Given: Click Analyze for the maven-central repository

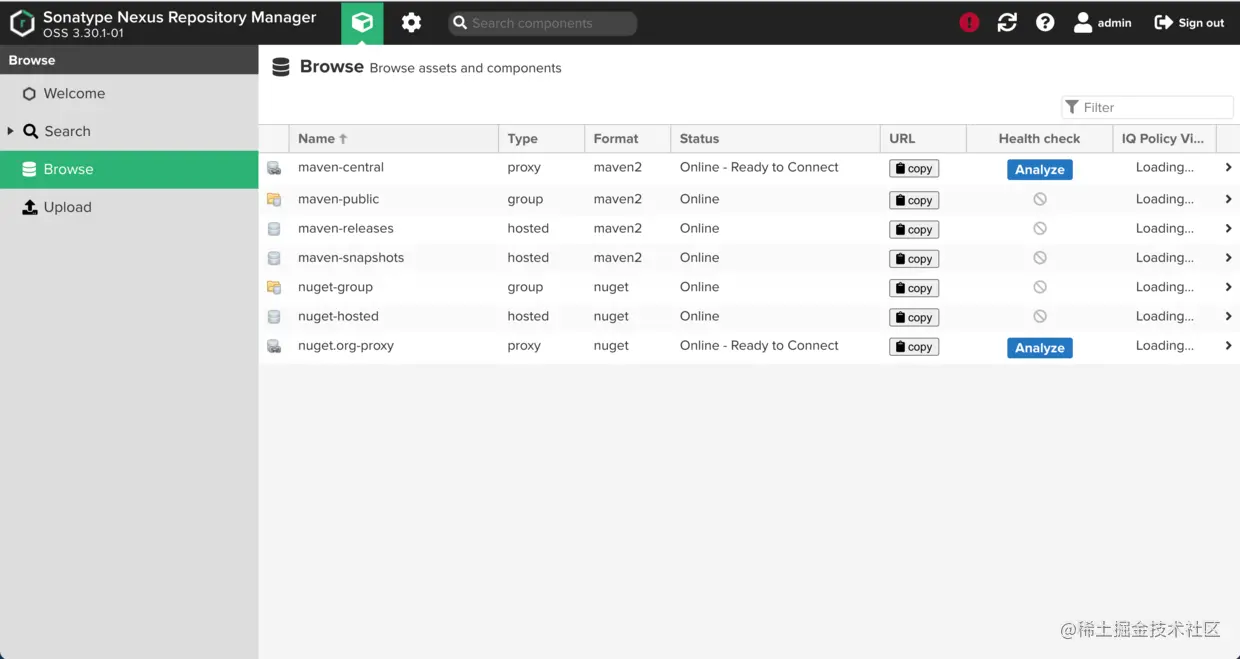Looking at the screenshot, I should coord(1039,169).
